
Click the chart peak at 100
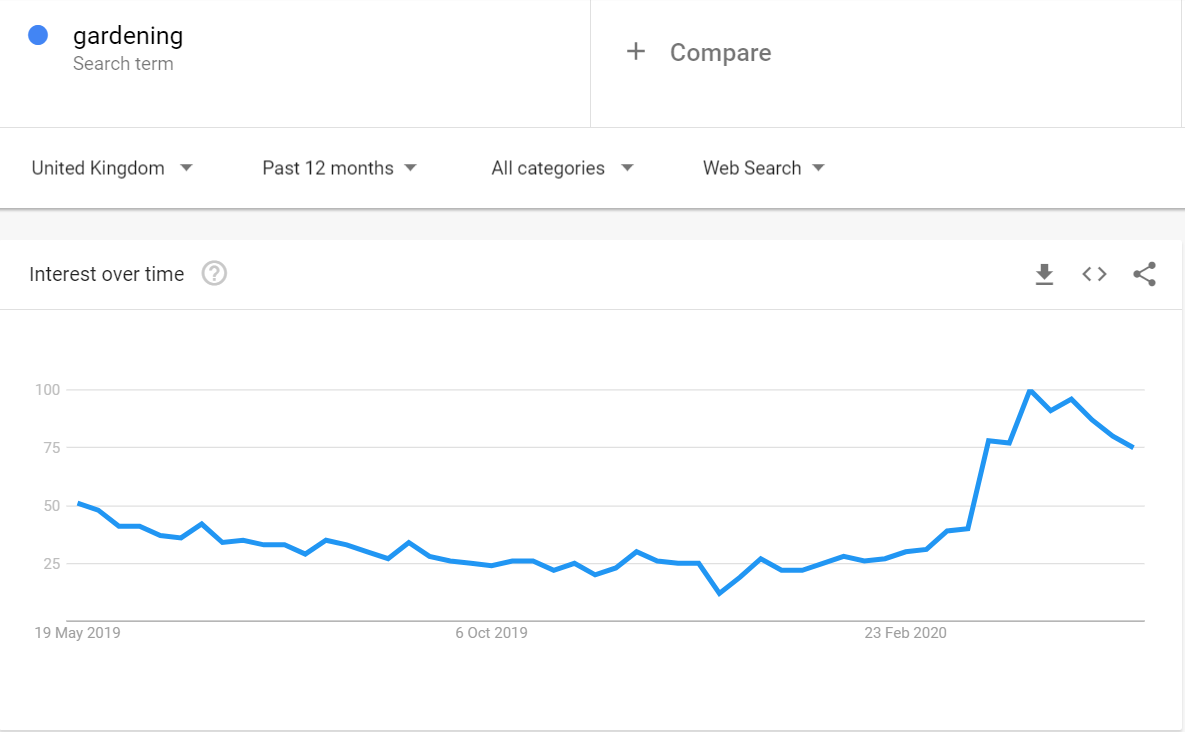[x=1030, y=390]
